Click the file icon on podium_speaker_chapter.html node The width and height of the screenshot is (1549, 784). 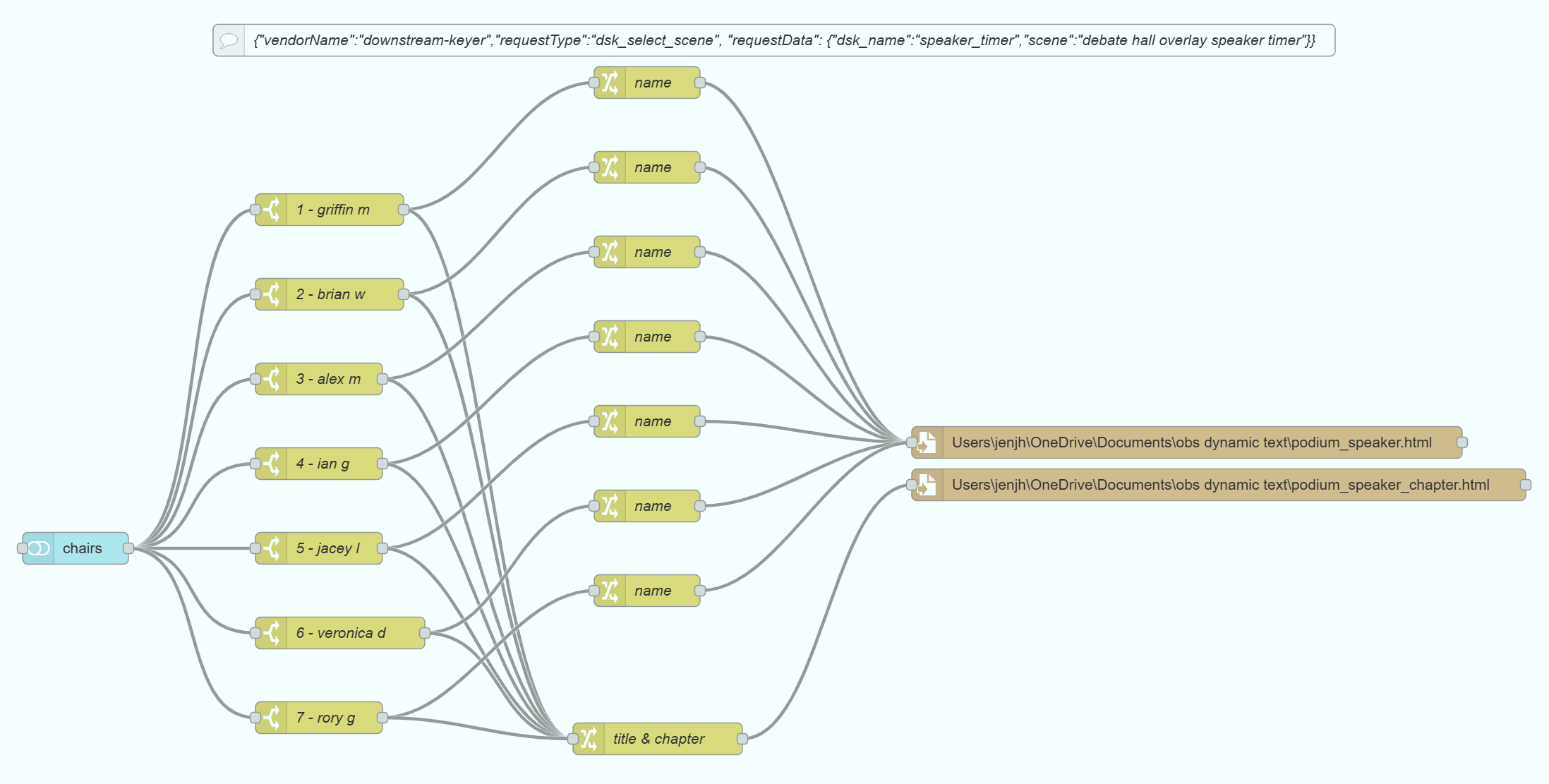(927, 485)
